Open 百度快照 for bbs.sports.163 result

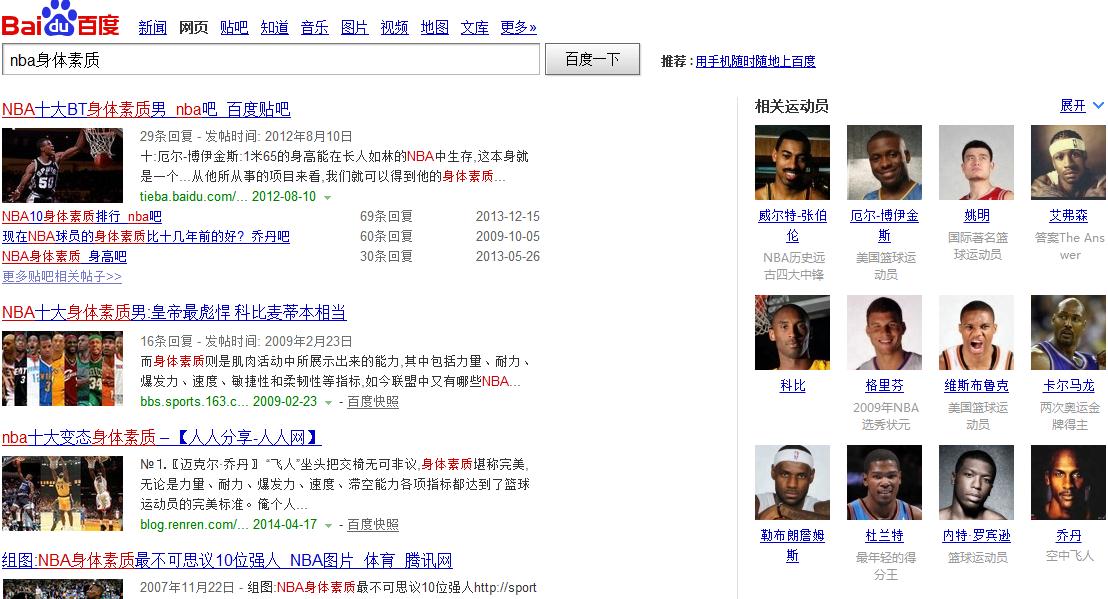click(x=373, y=401)
